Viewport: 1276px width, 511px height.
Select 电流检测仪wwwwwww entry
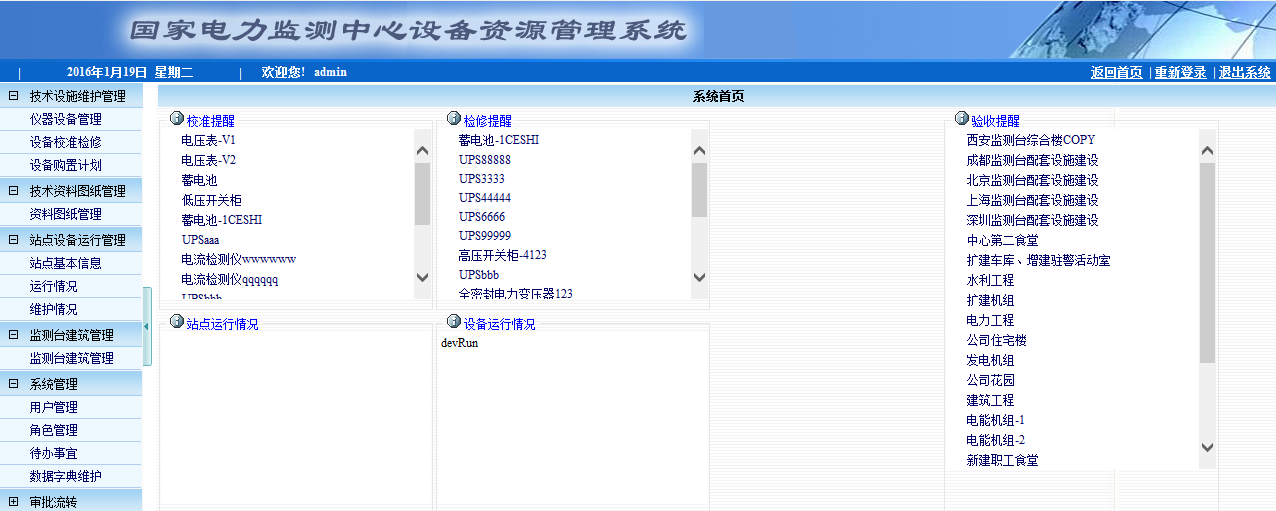click(x=238, y=260)
